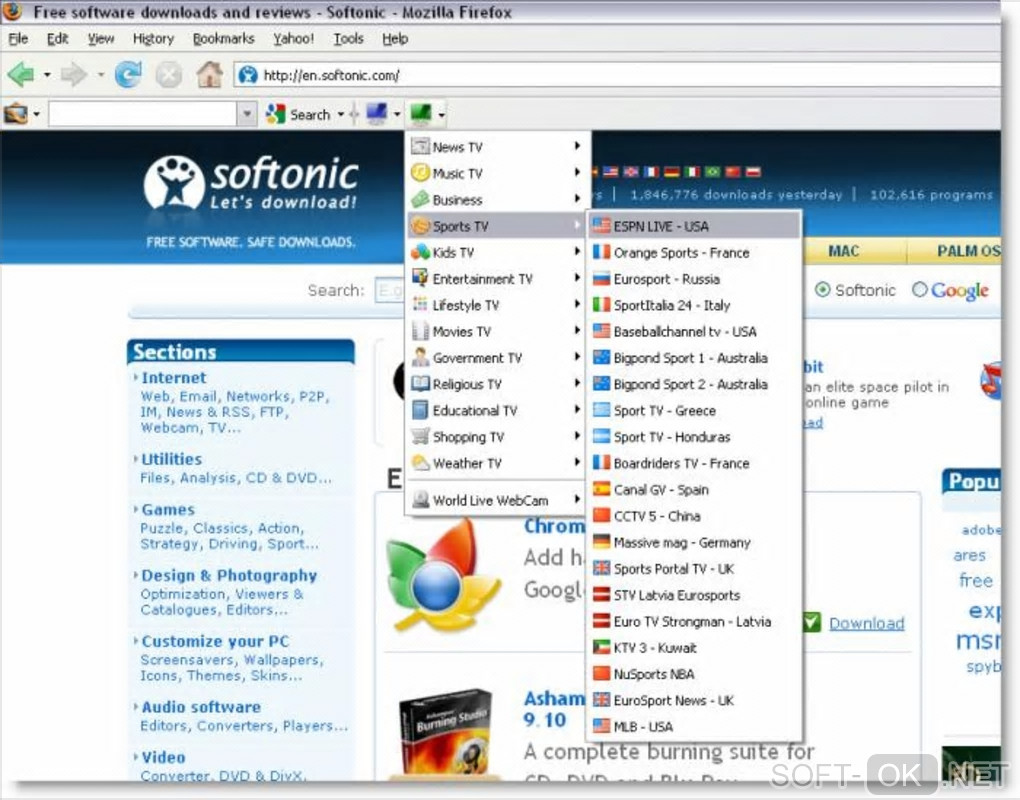Choose Canal GV - Spain channel

point(694,489)
